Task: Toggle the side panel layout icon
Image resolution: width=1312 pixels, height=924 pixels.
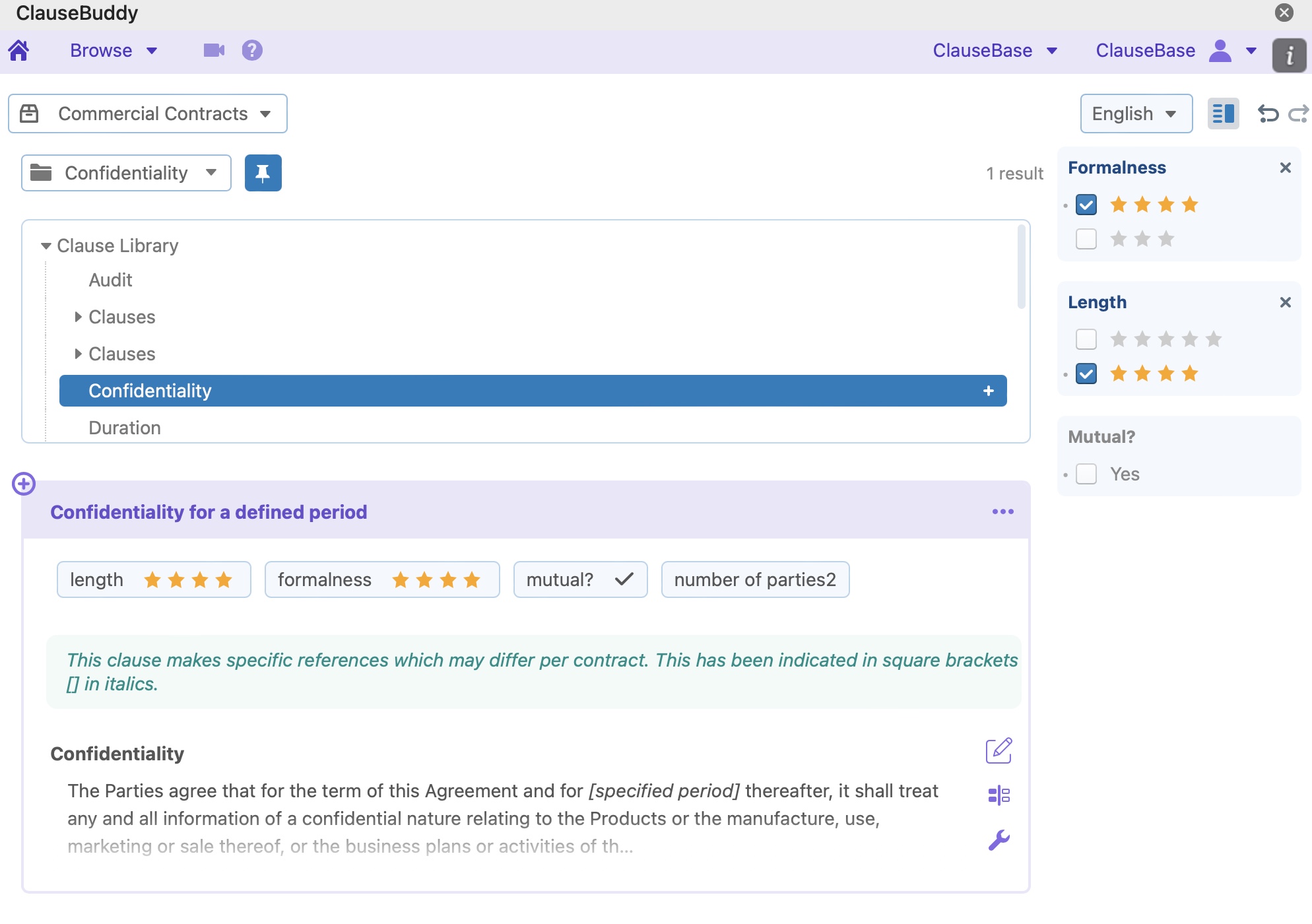Action: [1223, 114]
